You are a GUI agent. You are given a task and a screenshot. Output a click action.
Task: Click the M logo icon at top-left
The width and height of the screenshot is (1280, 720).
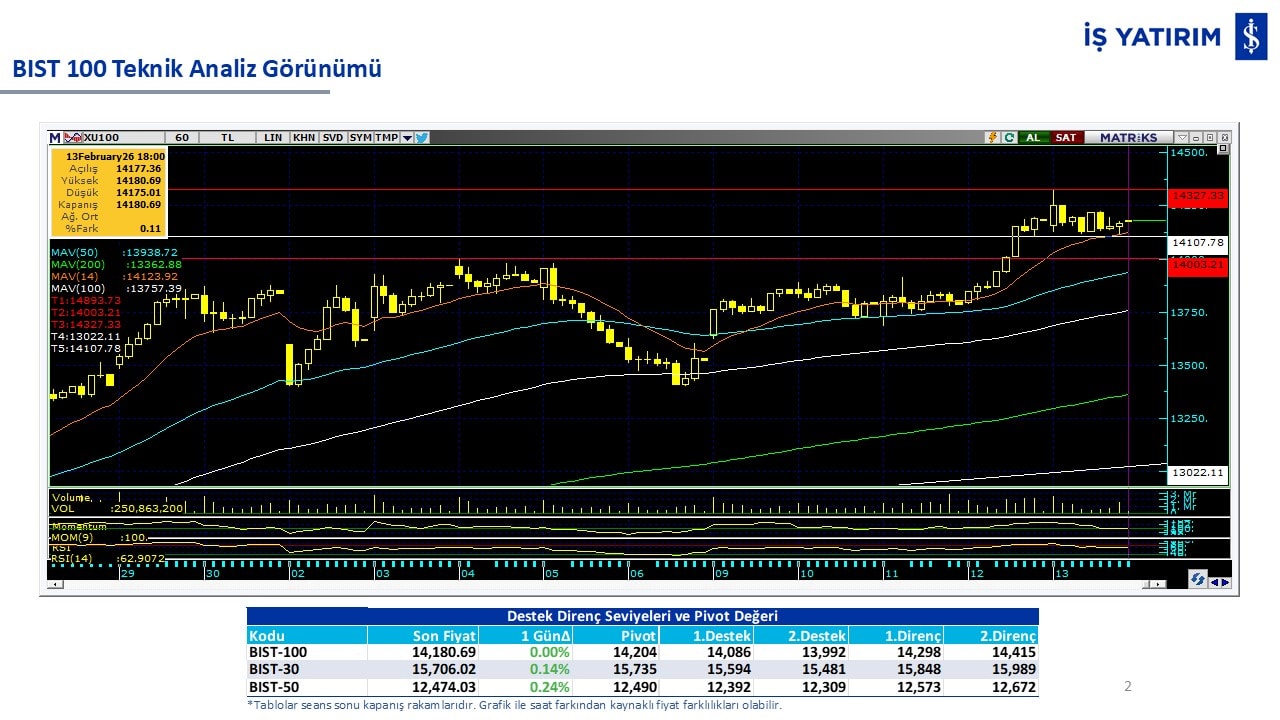pos(55,138)
